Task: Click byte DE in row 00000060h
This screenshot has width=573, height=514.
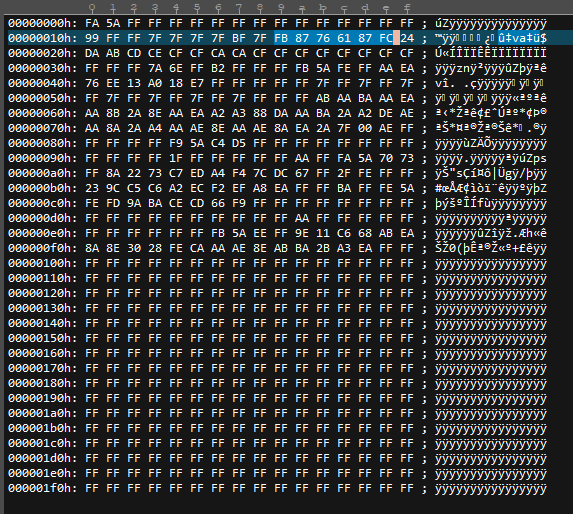Action: (x=386, y=113)
